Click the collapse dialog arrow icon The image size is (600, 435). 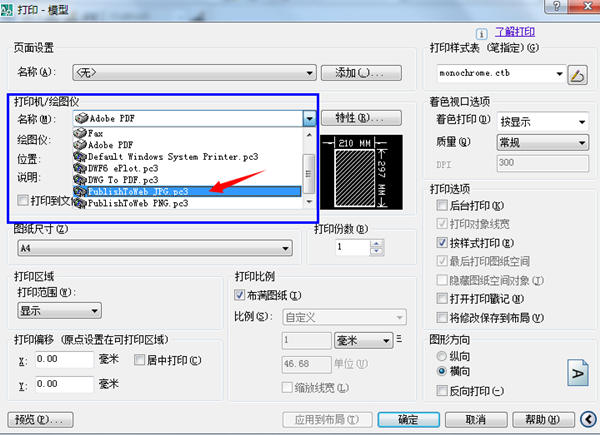tap(588, 419)
